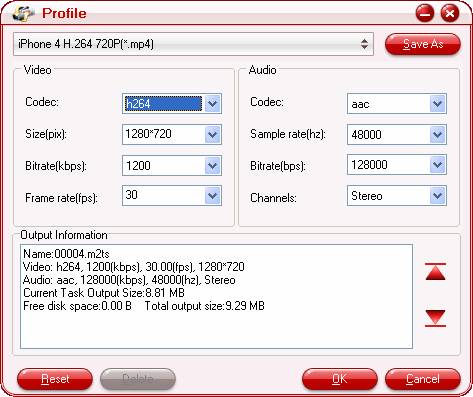Confirm settings with the OK button
The width and height of the screenshot is (473, 397).
click(340, 379)
